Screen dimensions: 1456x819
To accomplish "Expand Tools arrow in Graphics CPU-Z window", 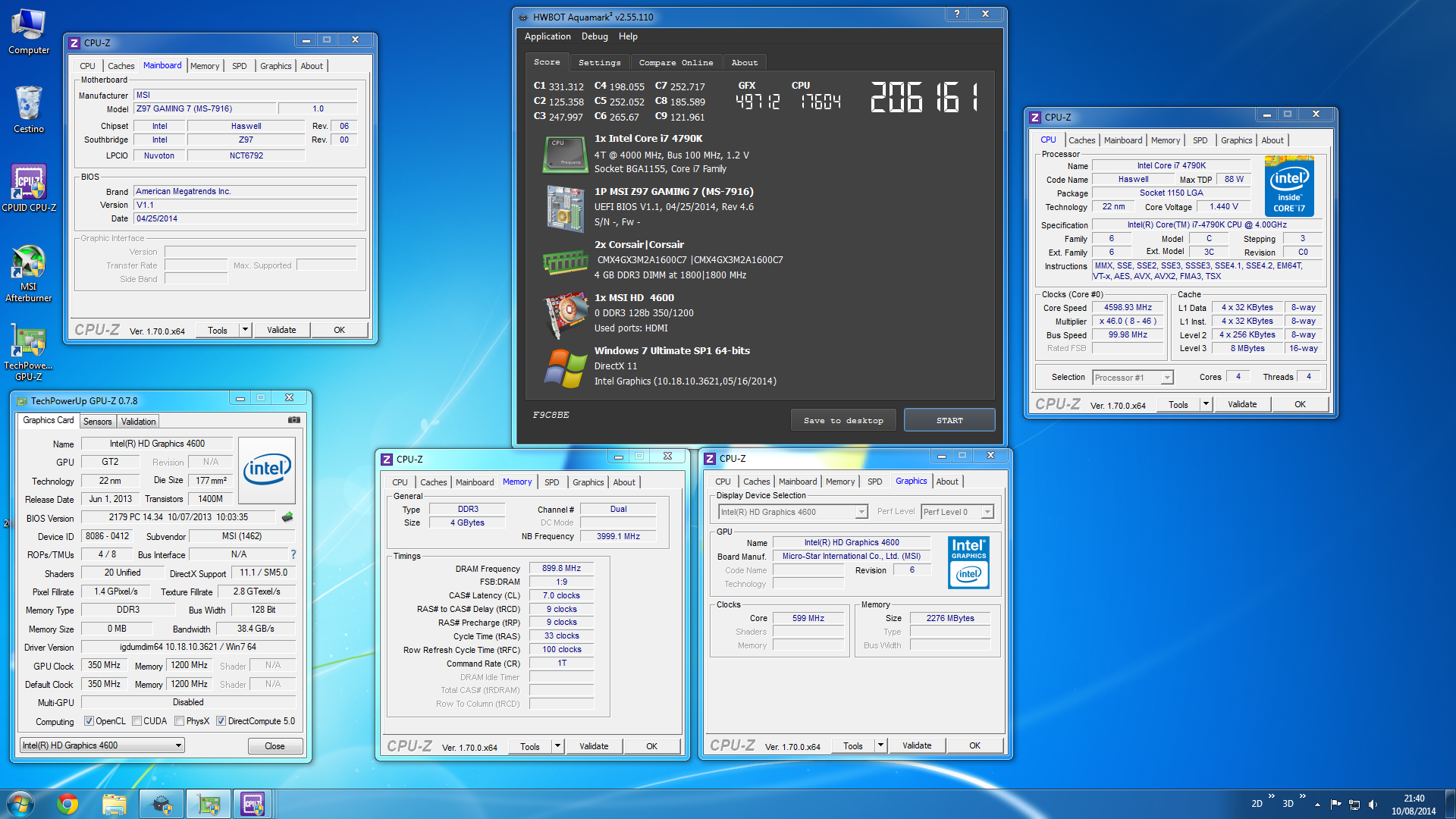I will 880,745.
